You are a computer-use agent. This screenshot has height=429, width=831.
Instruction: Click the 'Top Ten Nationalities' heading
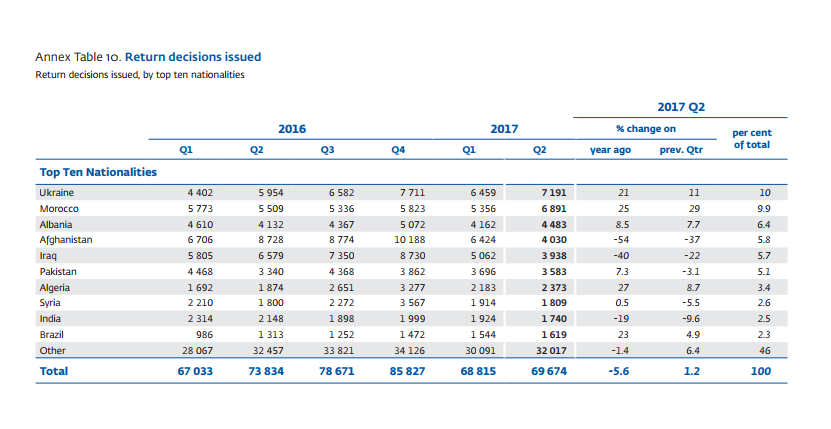[x=97, y=172]
